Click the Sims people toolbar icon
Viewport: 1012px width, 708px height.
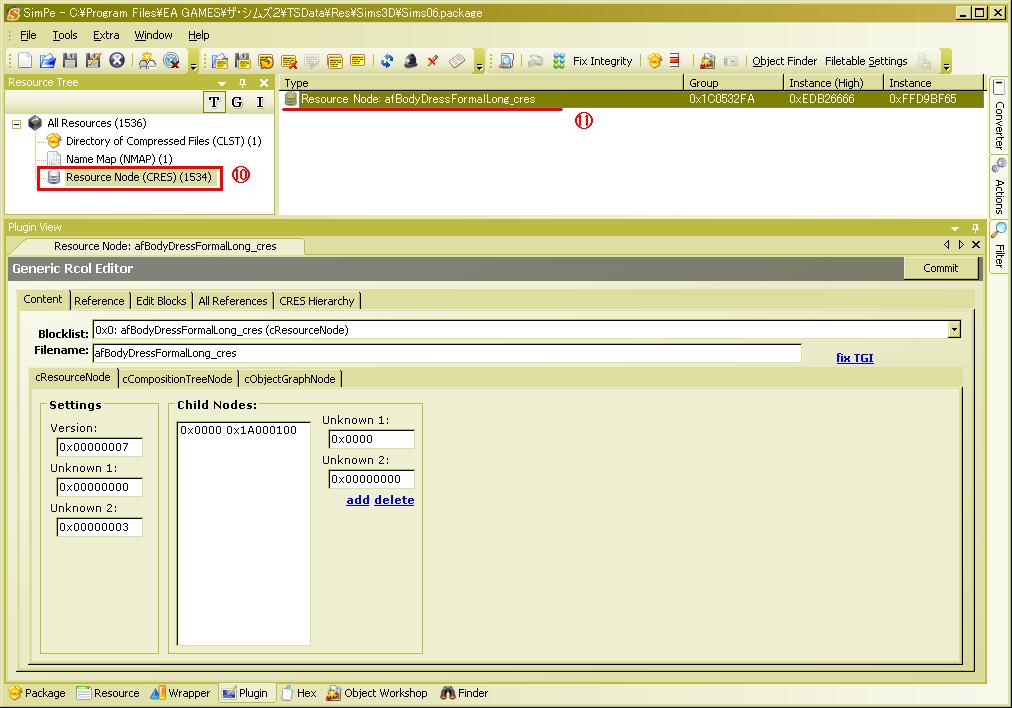point(147,61)
